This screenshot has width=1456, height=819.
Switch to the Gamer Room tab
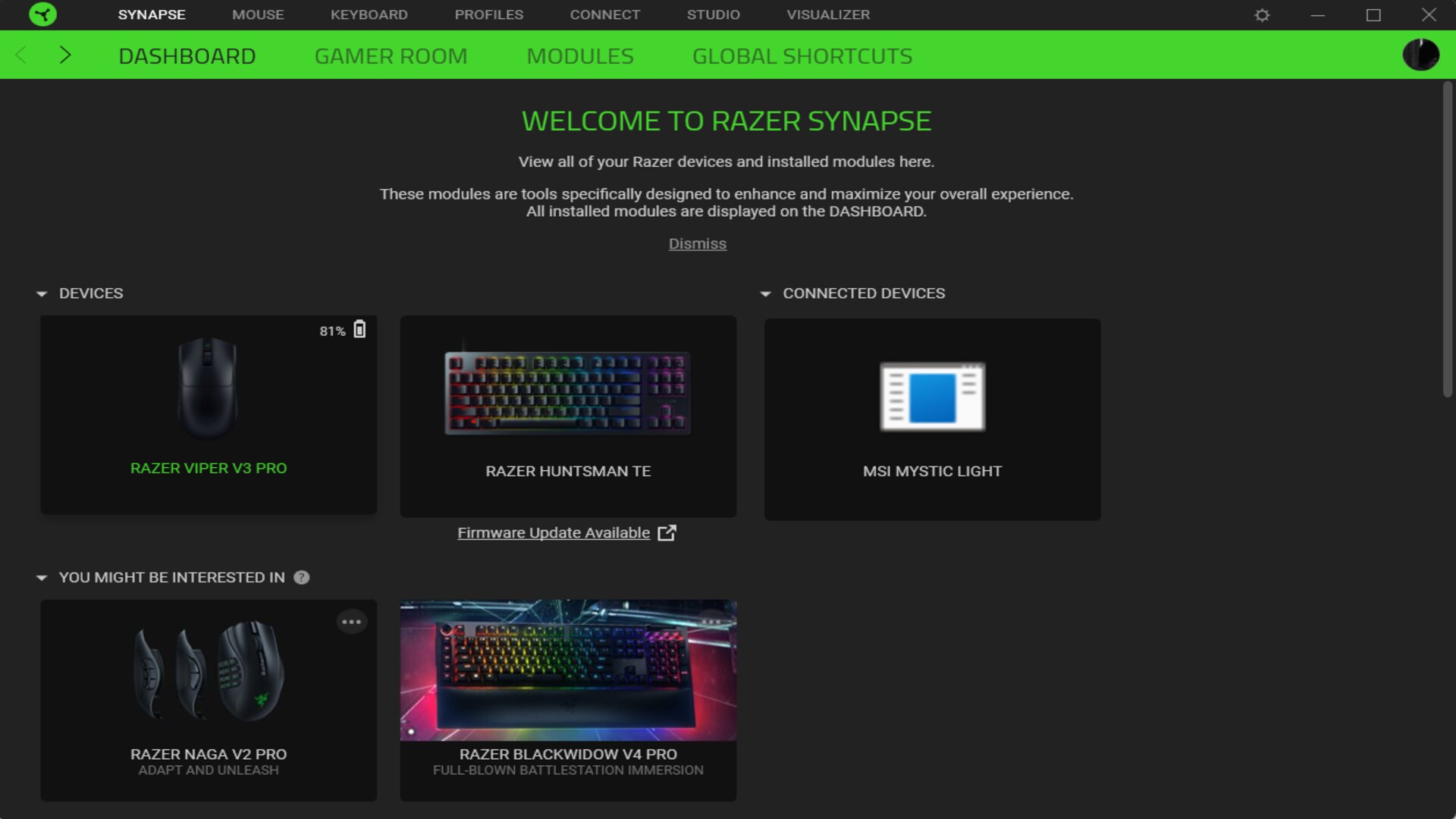pyautogui.click(x=391, y=55)
